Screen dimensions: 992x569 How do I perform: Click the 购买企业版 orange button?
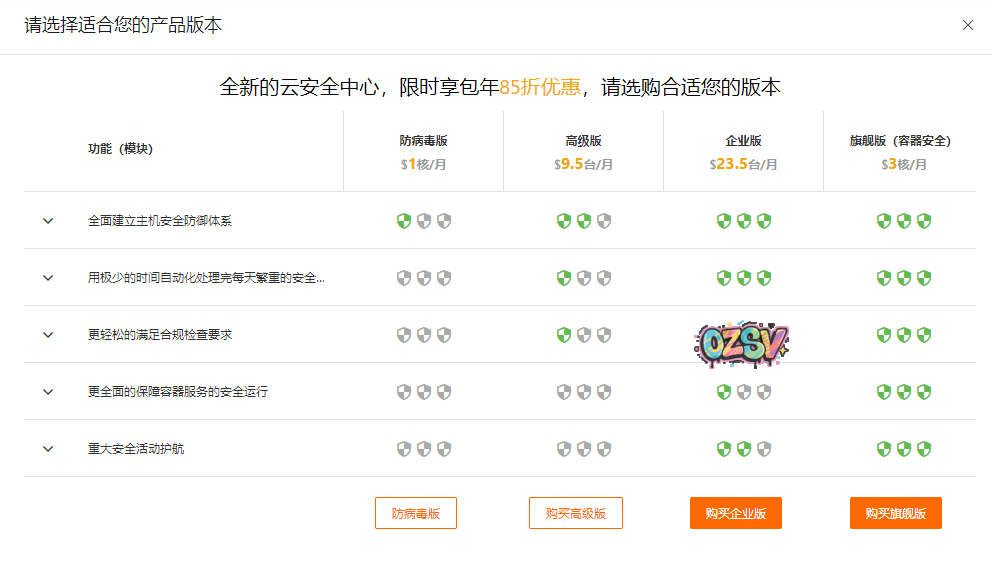point(735,513)
